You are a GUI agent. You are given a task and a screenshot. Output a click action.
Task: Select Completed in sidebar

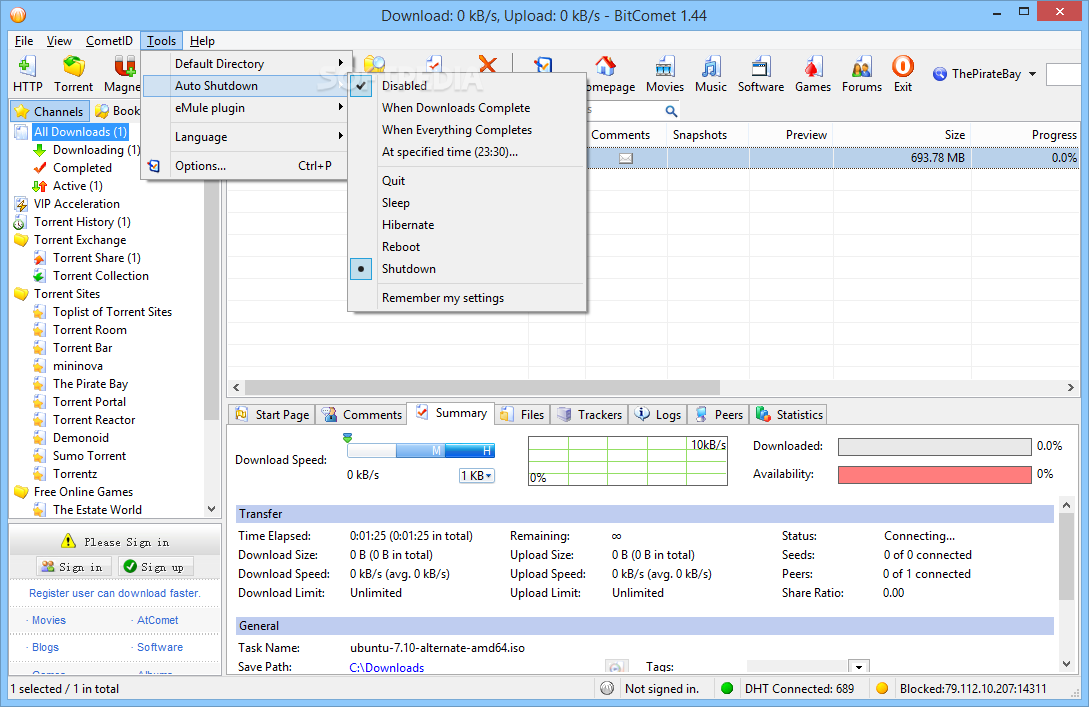pos(82,167)
